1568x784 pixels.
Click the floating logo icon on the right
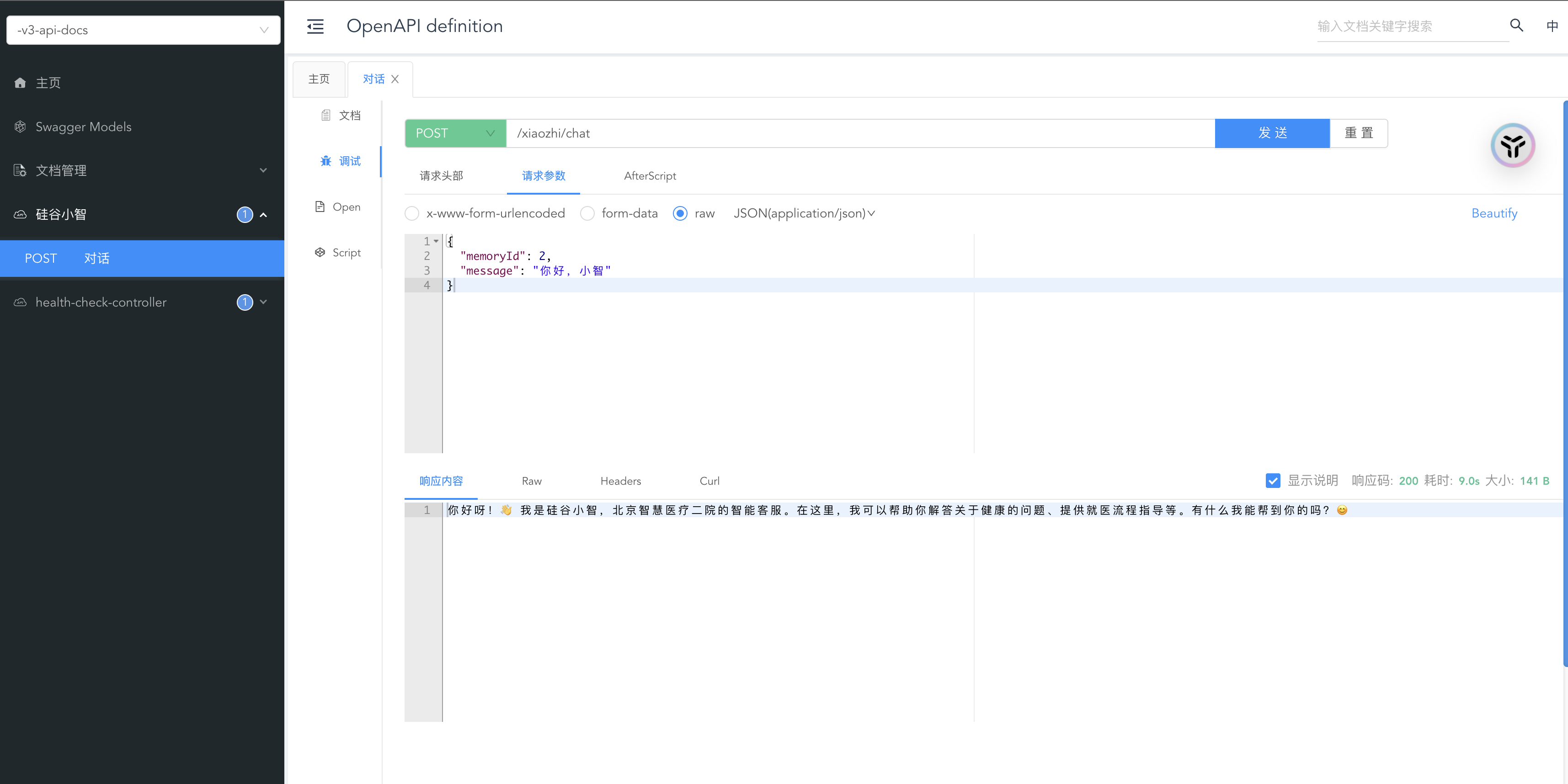coord(1513,145)
